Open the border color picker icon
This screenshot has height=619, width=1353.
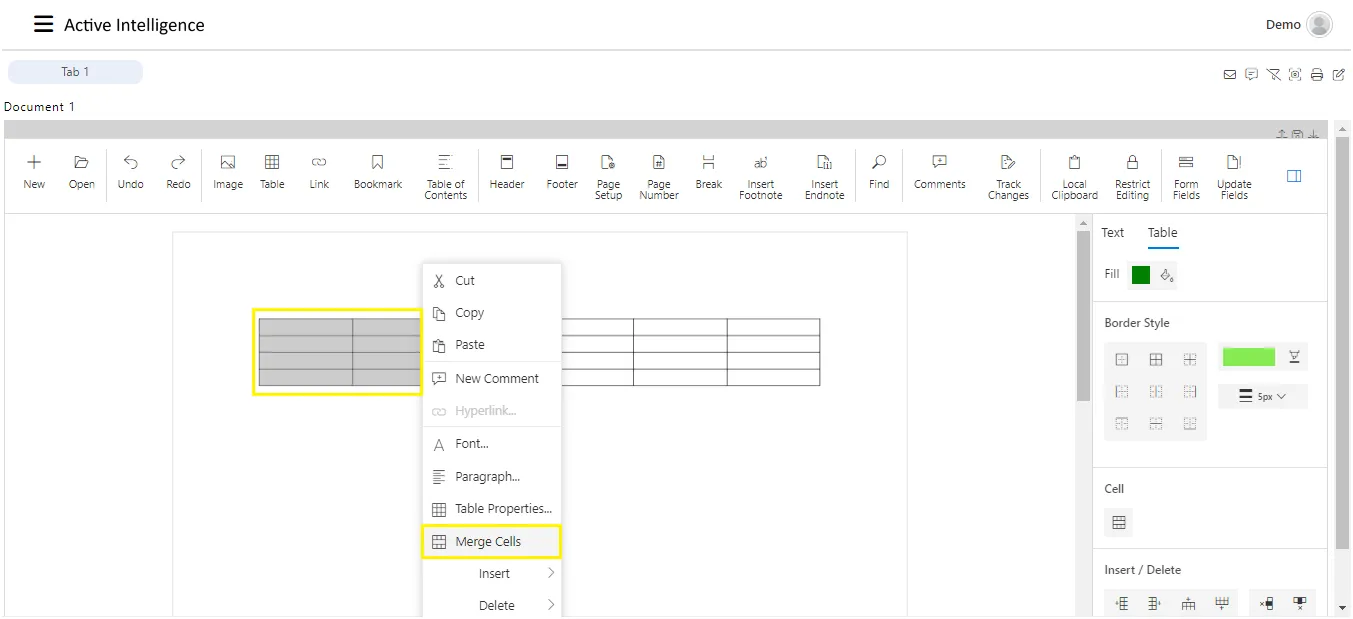pos(1294,357)
